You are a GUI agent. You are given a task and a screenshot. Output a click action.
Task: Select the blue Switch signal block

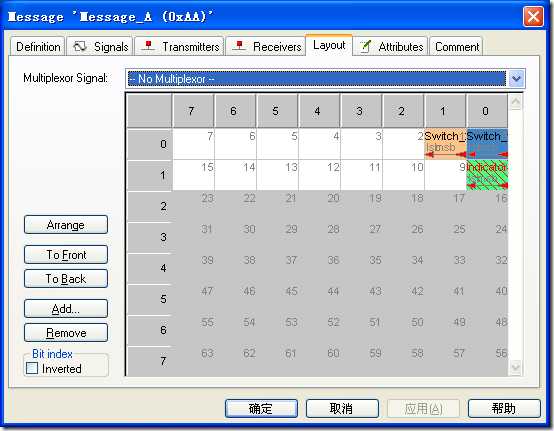[487, 144]
